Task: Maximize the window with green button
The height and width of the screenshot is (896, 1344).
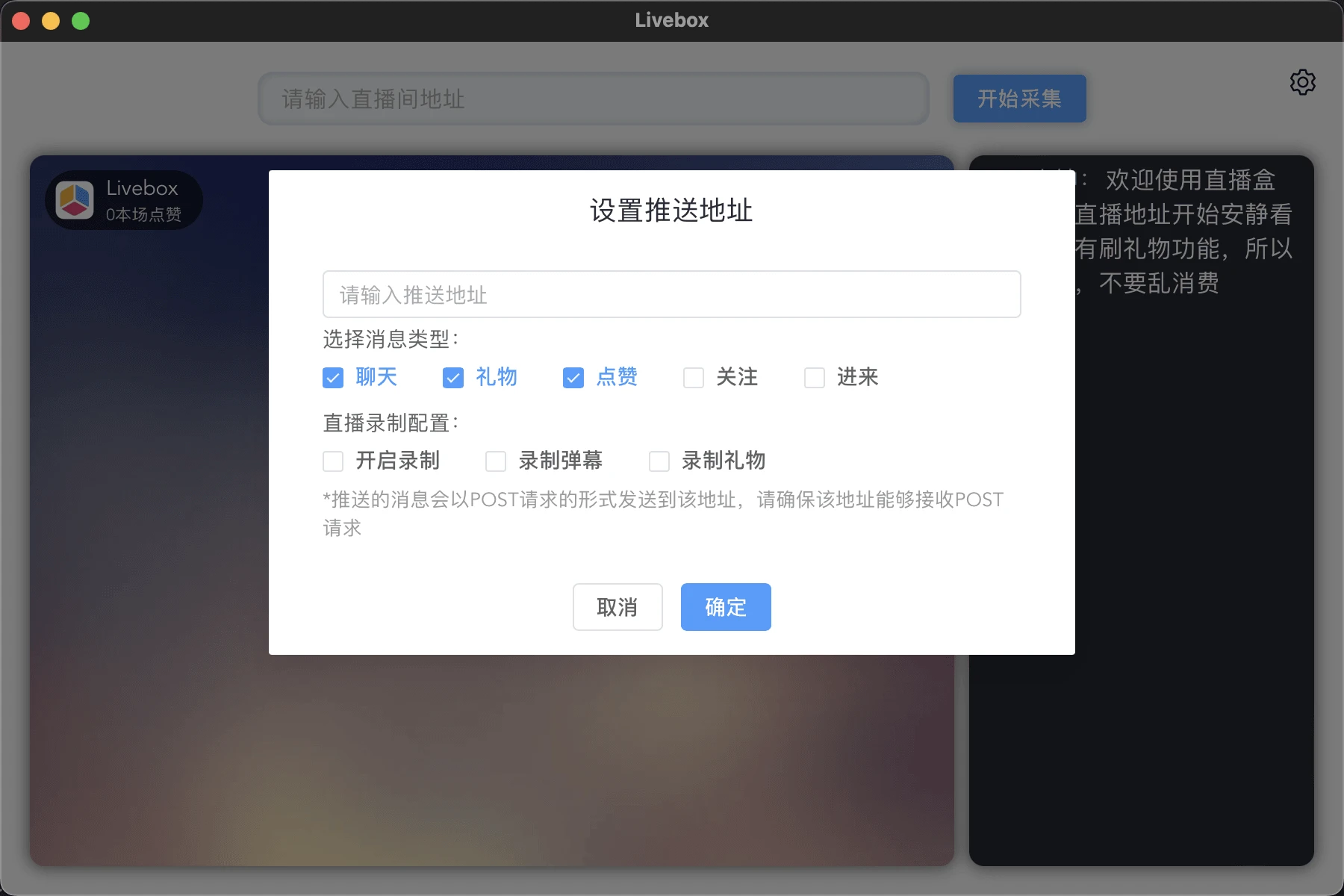Action: 81,21
